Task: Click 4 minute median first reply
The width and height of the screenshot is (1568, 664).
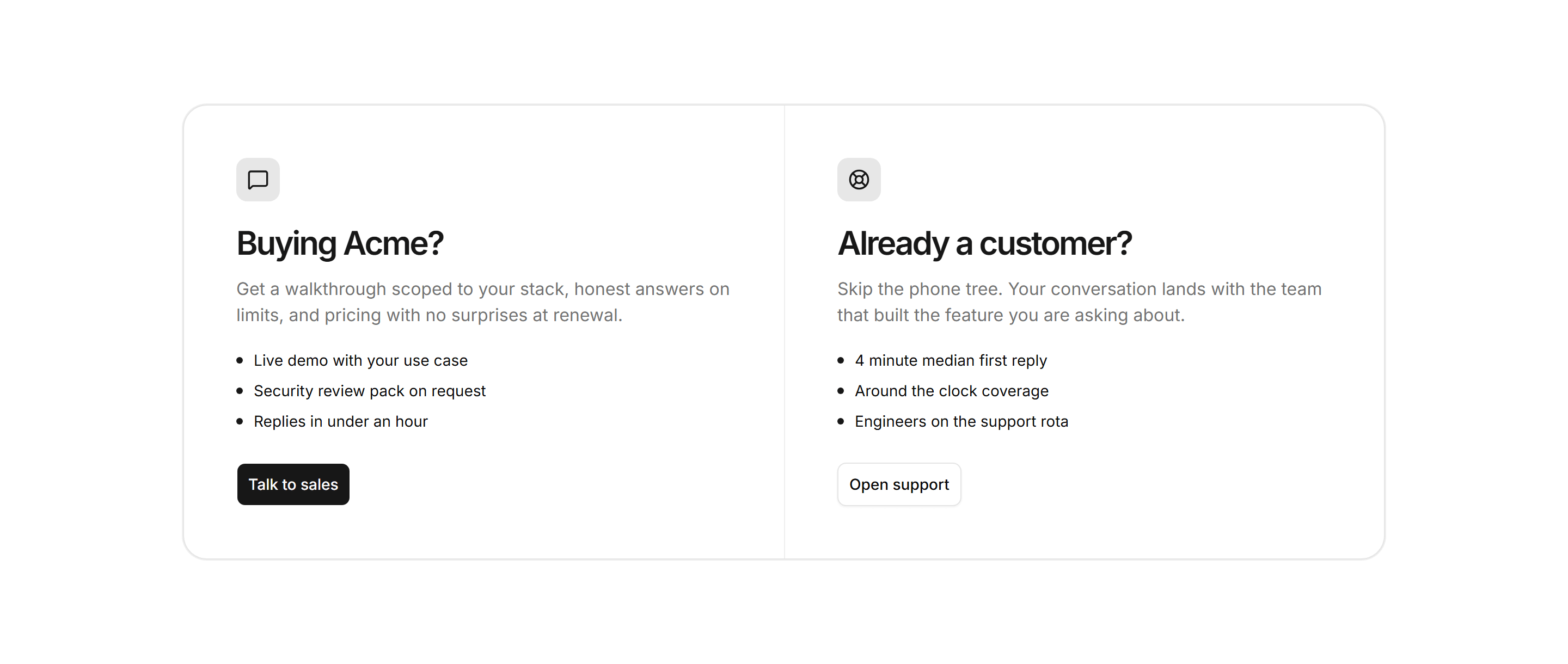Action: coord(951,360)
